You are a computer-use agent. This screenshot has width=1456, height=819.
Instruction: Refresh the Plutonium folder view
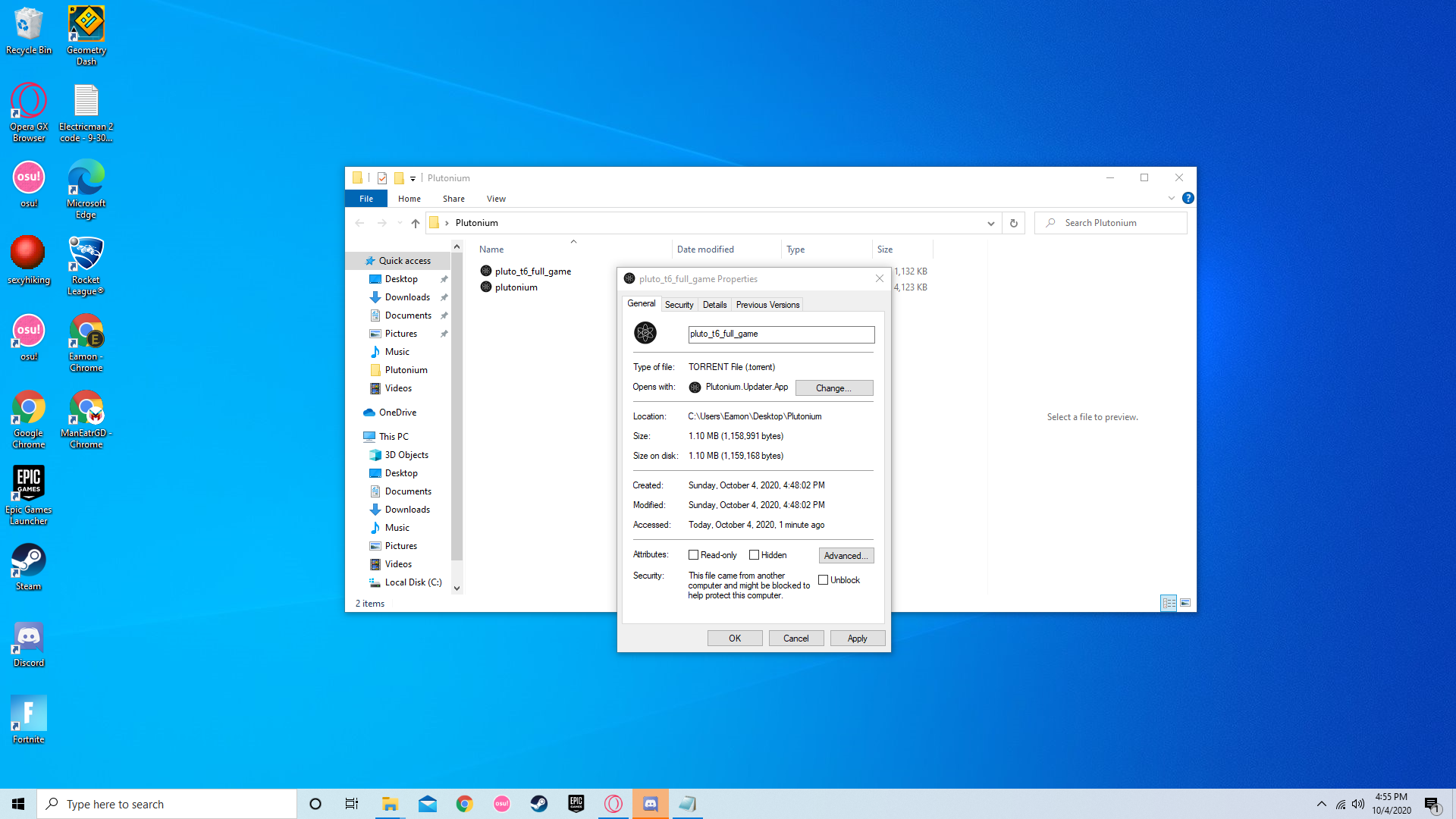click(x=1013, y=223)
